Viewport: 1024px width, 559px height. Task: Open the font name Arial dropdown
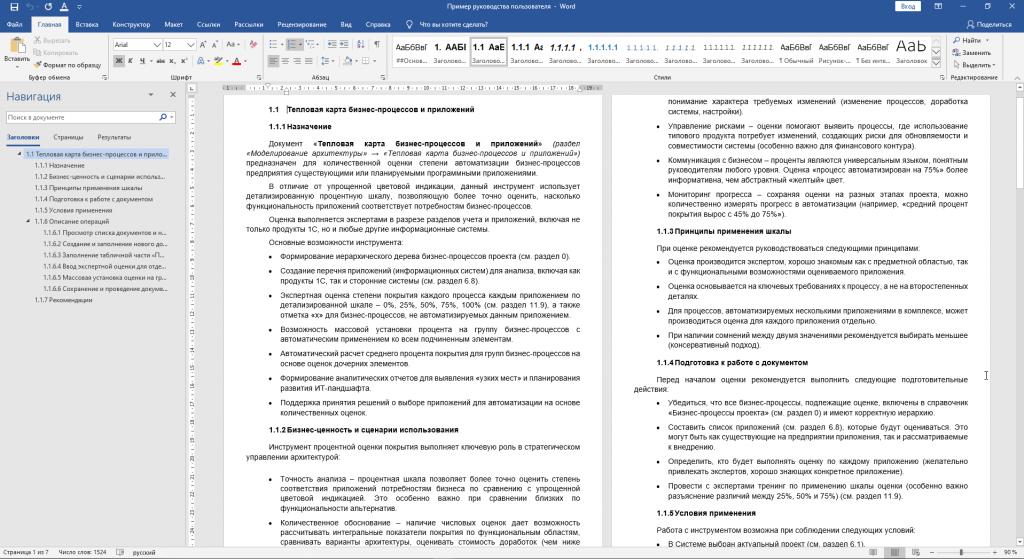[x=157, y=44]
